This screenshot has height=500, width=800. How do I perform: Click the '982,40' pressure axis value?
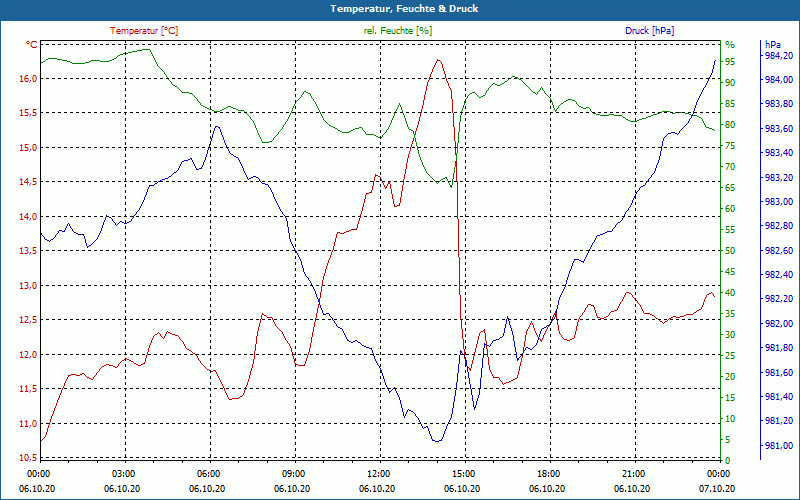pos(779,275)
